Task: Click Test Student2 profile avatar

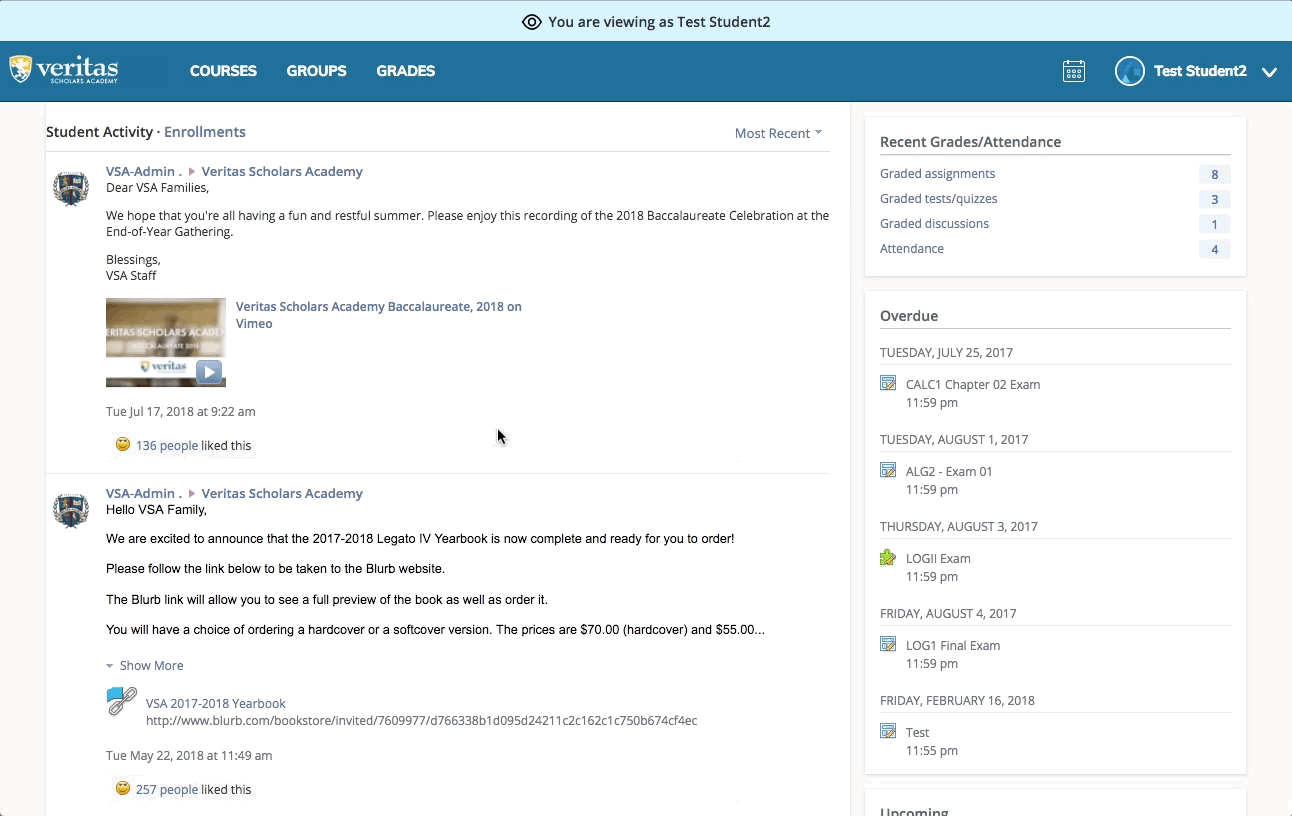Action: (1130, 71)
